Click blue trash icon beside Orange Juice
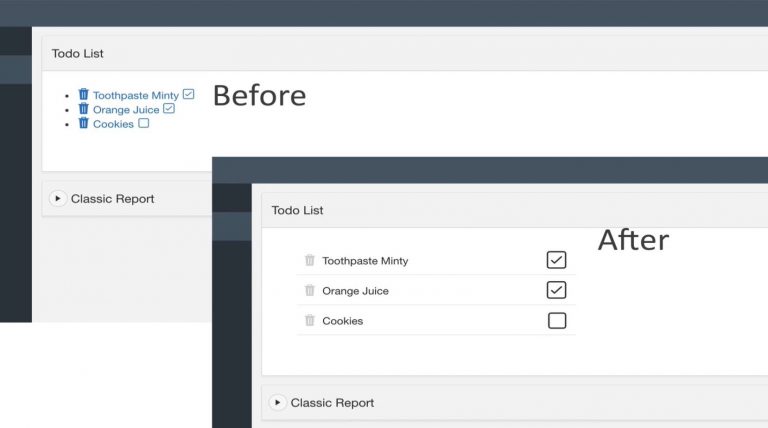768x428 pixels. [x=84, y=108]
